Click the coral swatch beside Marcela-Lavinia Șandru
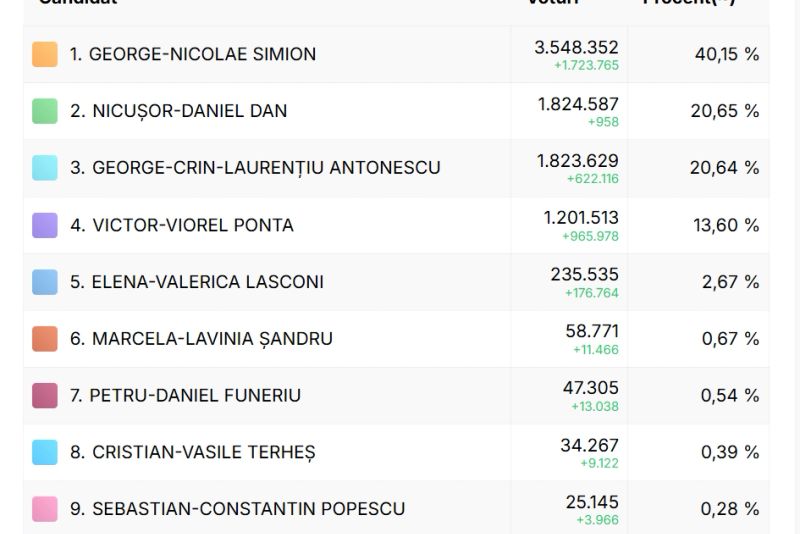The width and height of the screenshot is (800, 534). [45, 339]
